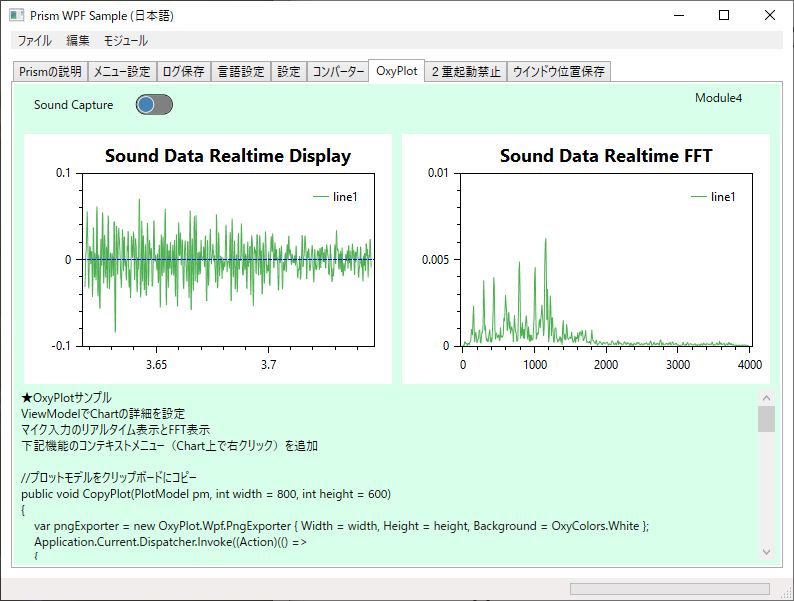Image resolution: width=794 pixels, height=601 pixels.
Task: Switch to the メニュー設定 tab
Action: coord(122,71)
